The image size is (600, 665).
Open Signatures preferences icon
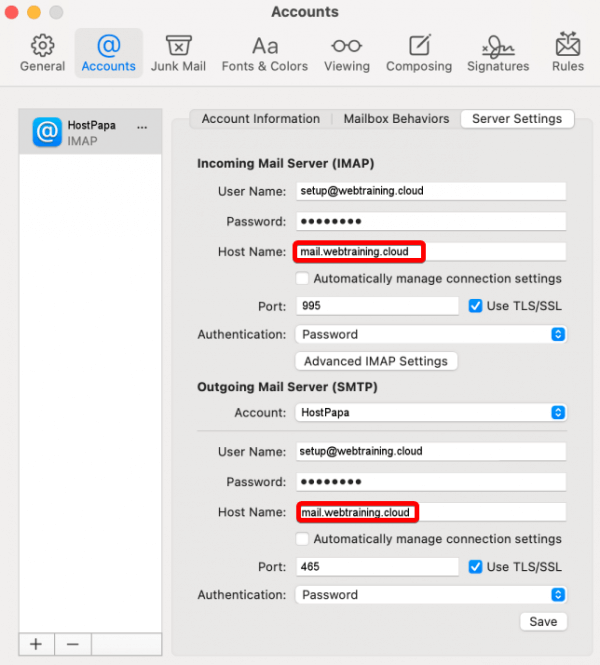498,46
